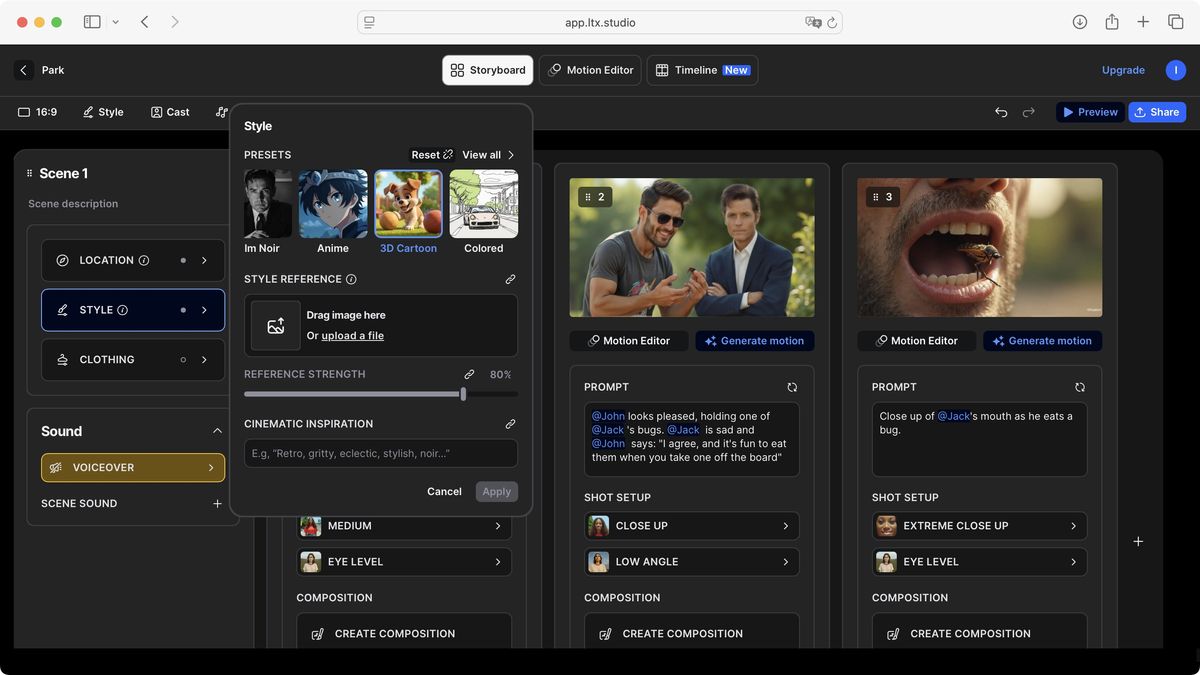Open the Timeline tab

(x=702, y=70)
